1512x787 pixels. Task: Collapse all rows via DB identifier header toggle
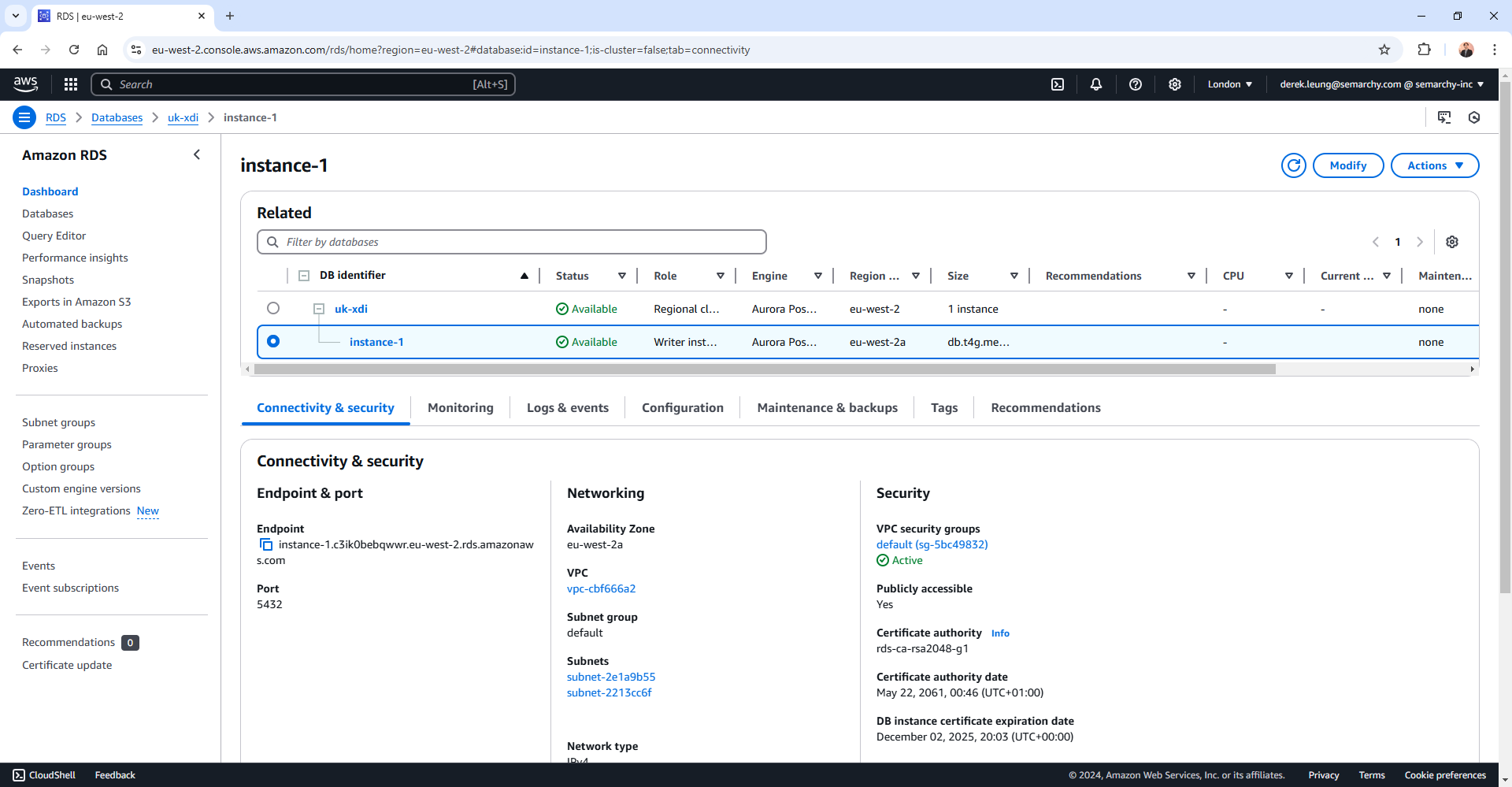(304, 276)
